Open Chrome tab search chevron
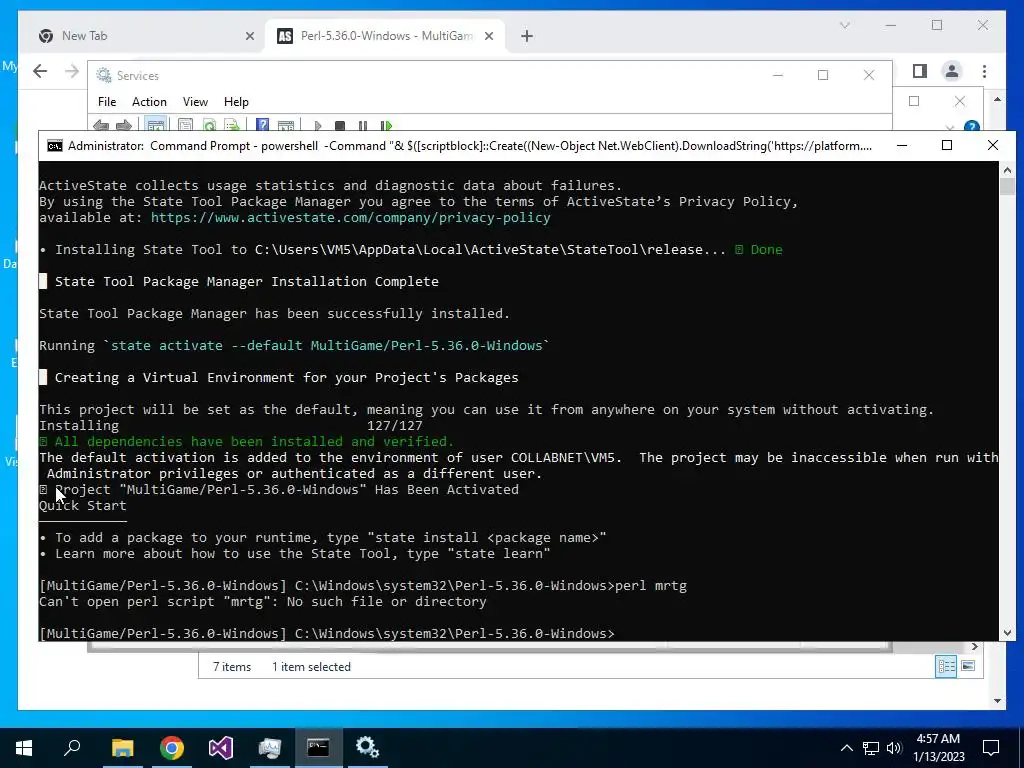Viewport: 1024px width, 768px height. coord(844,25)
